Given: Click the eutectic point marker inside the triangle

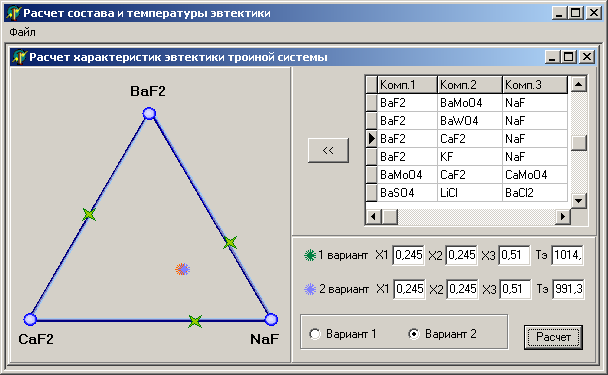Looking at the screenshot, I should [x=182, y=269].
